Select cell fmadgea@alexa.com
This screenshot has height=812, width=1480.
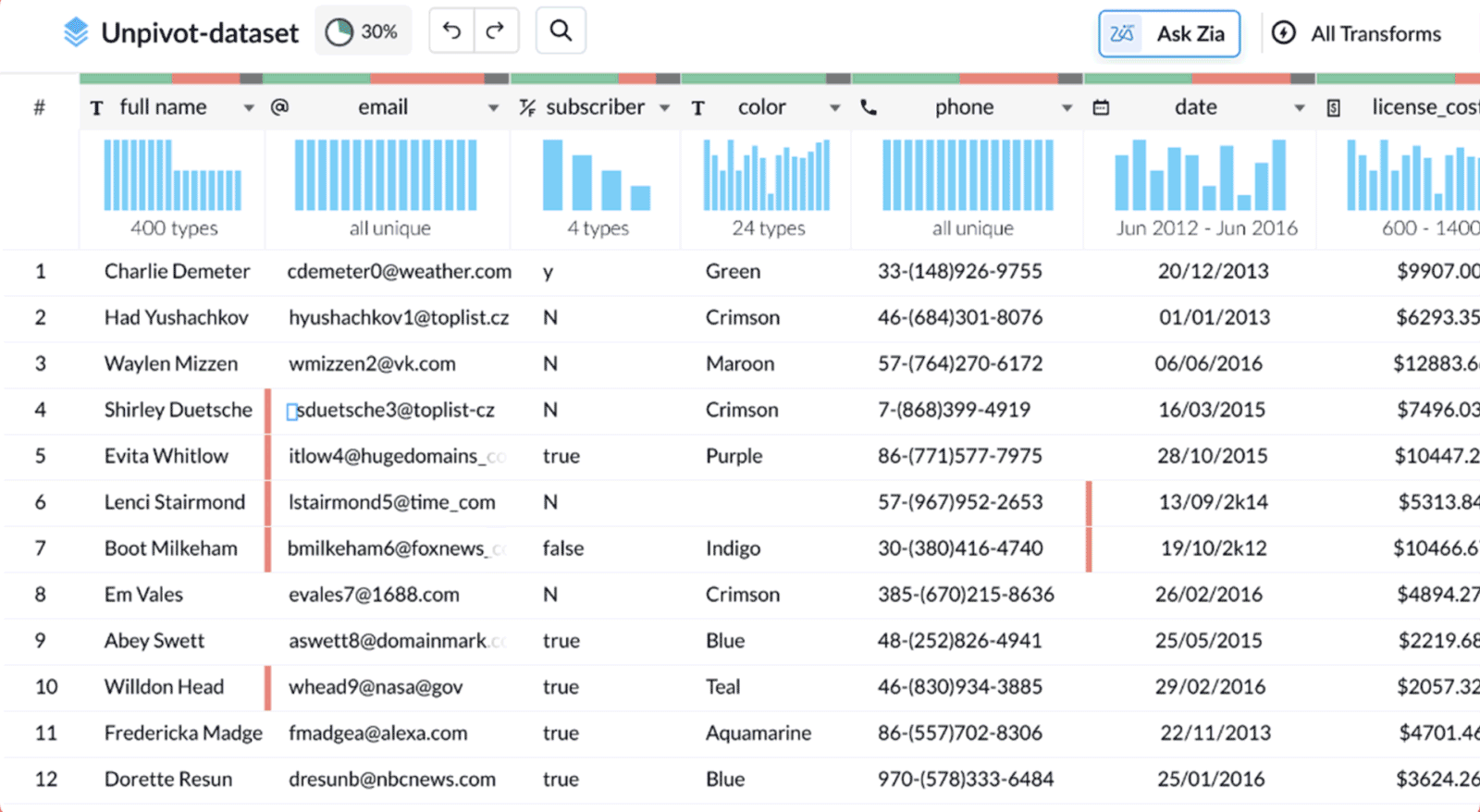[x=377, y=733]
